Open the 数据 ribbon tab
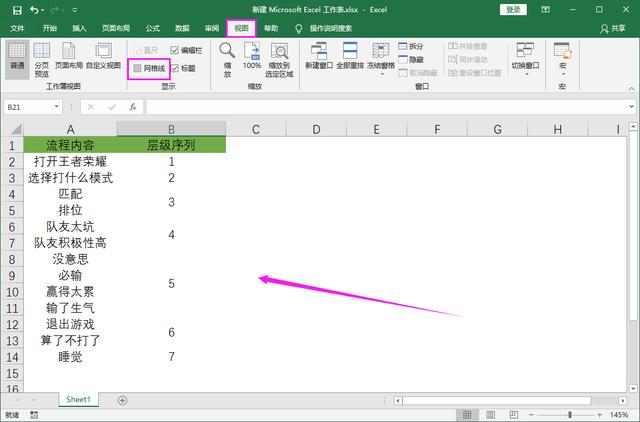This screenshot has width=640, height=422. (182, 28)
